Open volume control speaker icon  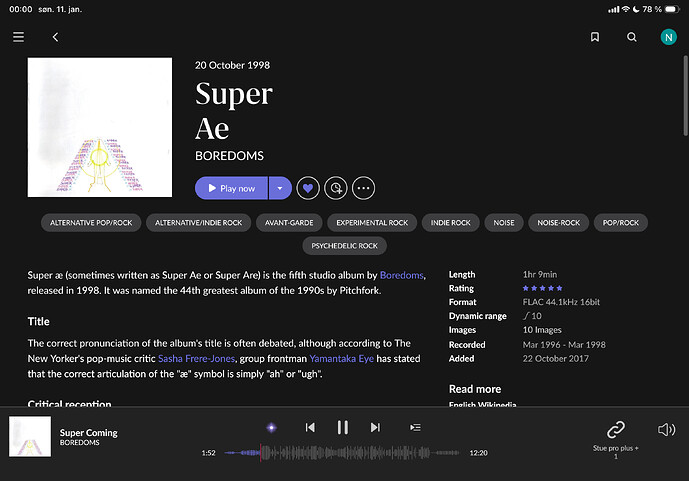click(x=666, y=429)
